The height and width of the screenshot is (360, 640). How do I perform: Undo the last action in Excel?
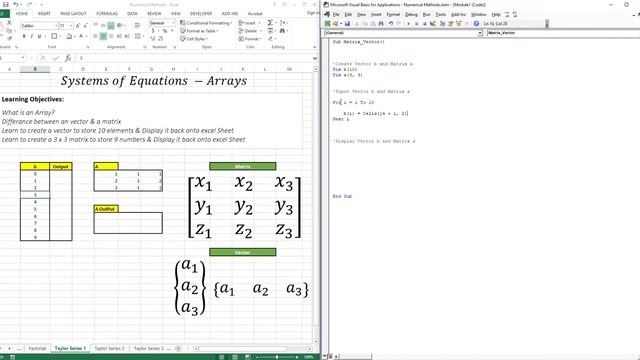point(16,4)
